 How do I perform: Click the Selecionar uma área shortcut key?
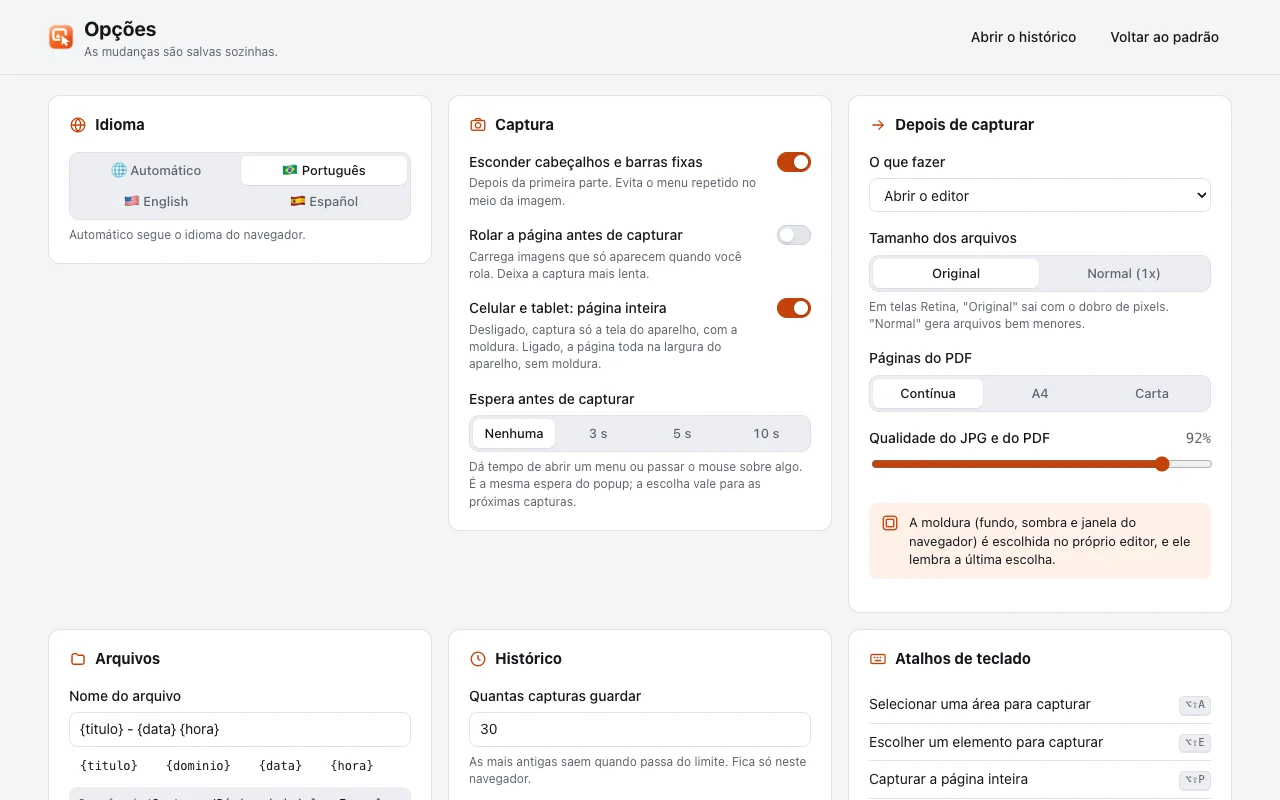point(1195,705)
